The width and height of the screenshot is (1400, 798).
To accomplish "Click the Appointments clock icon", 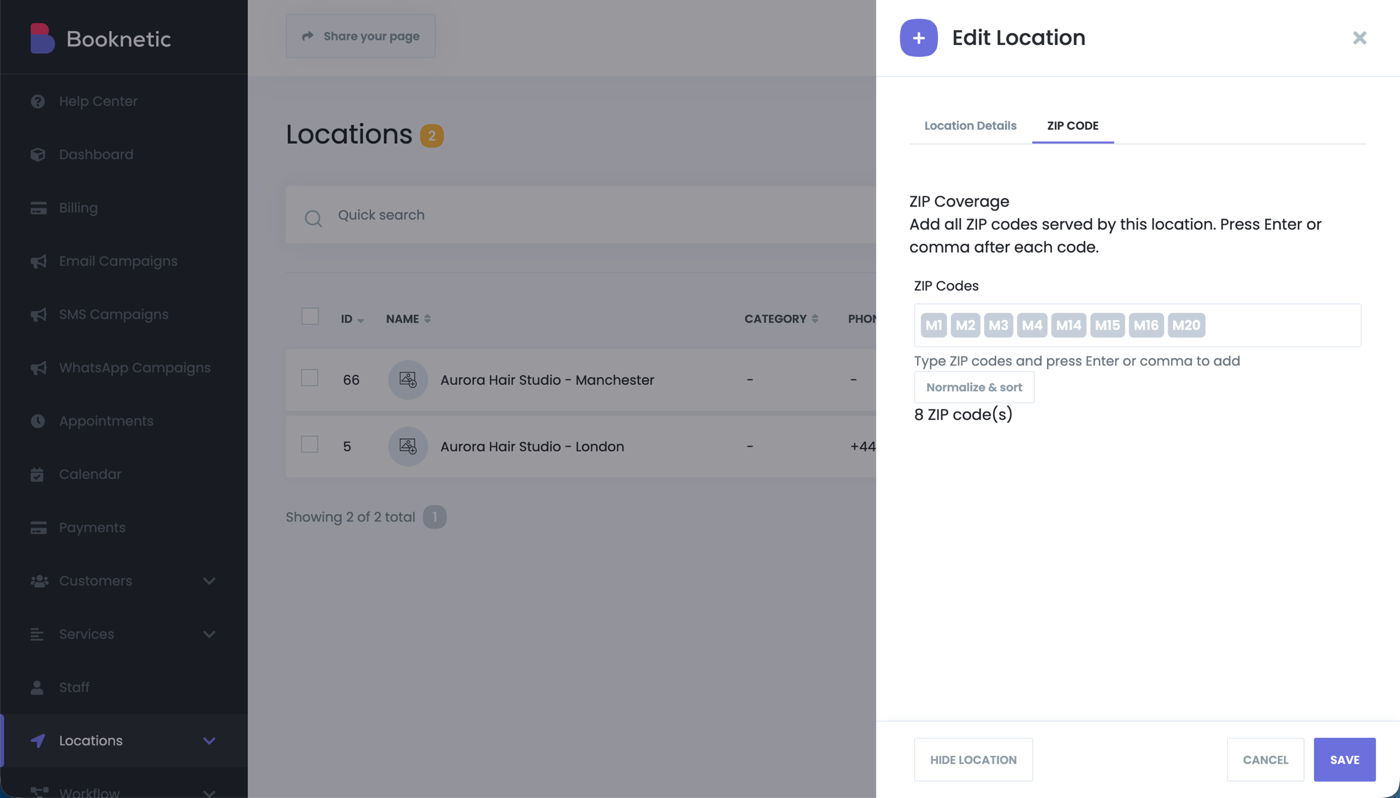I will coord(38,421).
